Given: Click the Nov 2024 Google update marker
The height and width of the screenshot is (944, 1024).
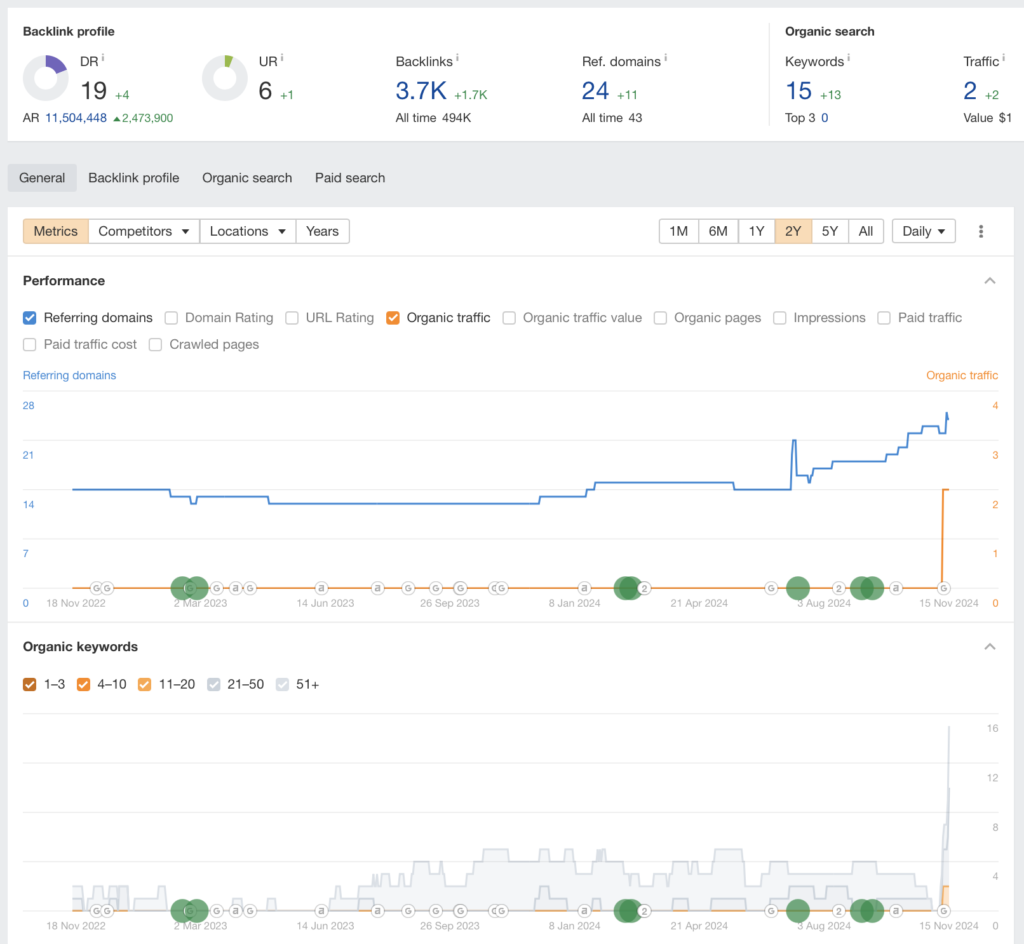Looking at the screenshot, I should [942, 588].
